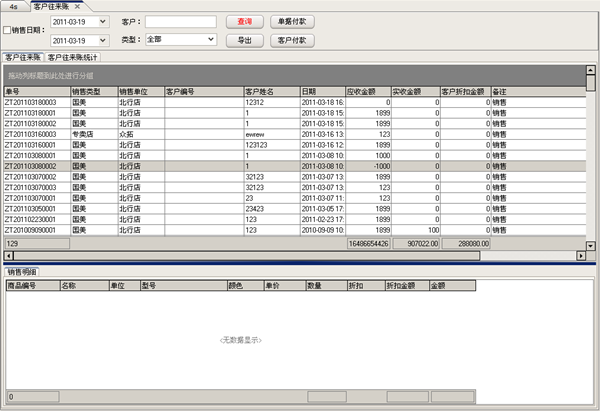This screenshot has width=600, height=411.
Task: Click the vertical scrollbar down arrow
Action: tap(590, 246)
